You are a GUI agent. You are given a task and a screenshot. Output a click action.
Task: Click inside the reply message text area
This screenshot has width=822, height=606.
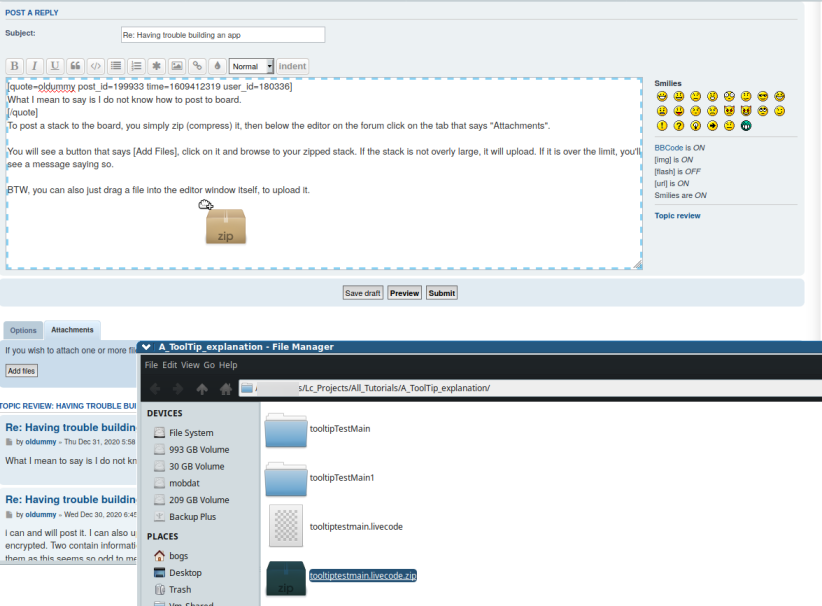tap(324, 174)
